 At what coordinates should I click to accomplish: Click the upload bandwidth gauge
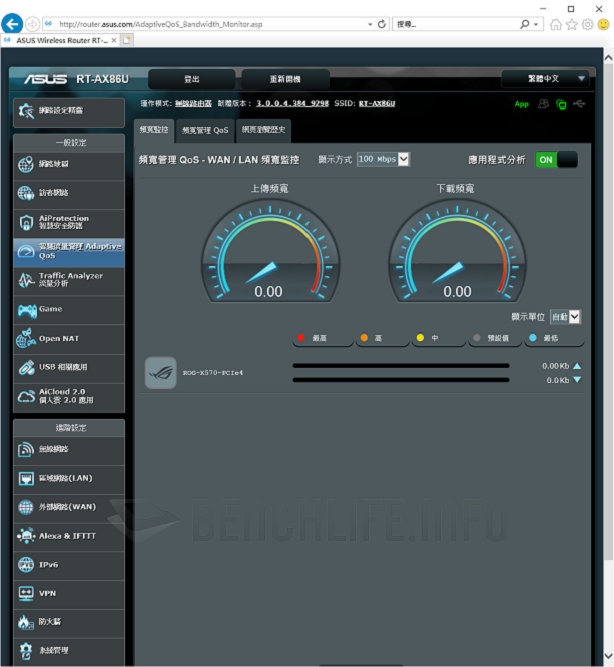point(270,253)
